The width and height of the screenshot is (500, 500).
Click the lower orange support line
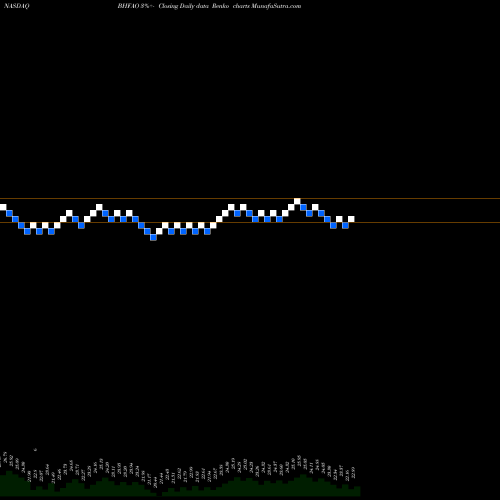[250, 222]
